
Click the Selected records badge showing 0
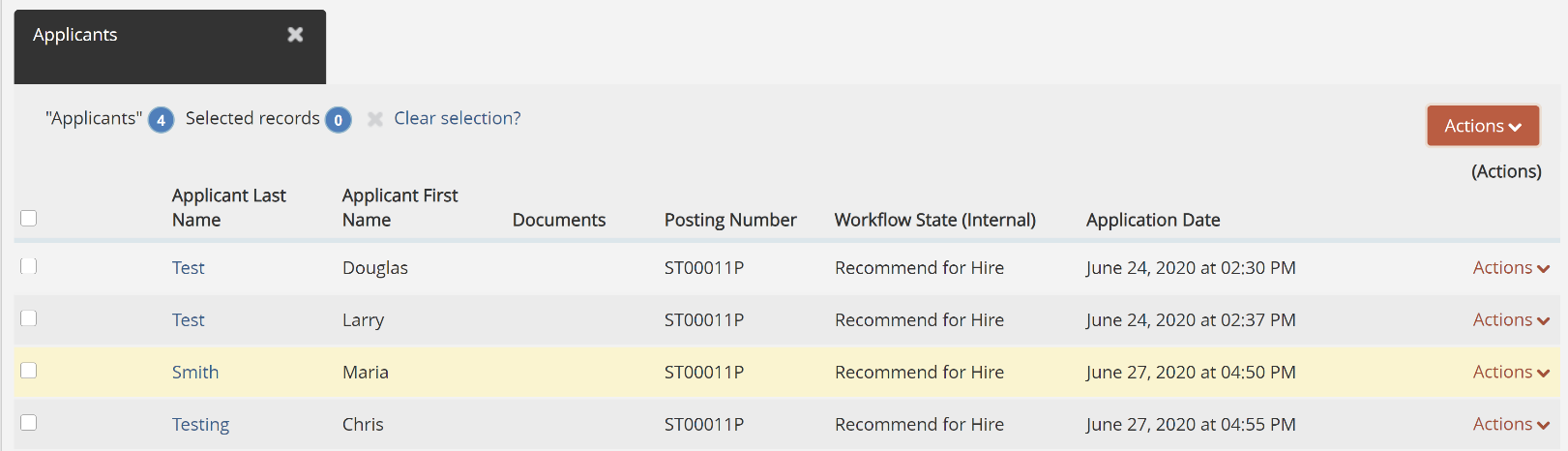(338, 120)
